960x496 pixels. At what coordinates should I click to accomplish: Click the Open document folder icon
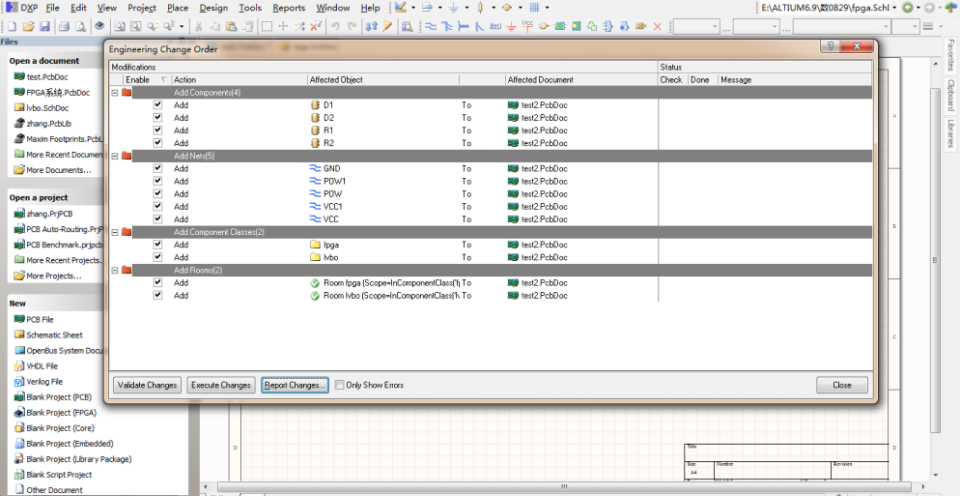click(28, 25)
